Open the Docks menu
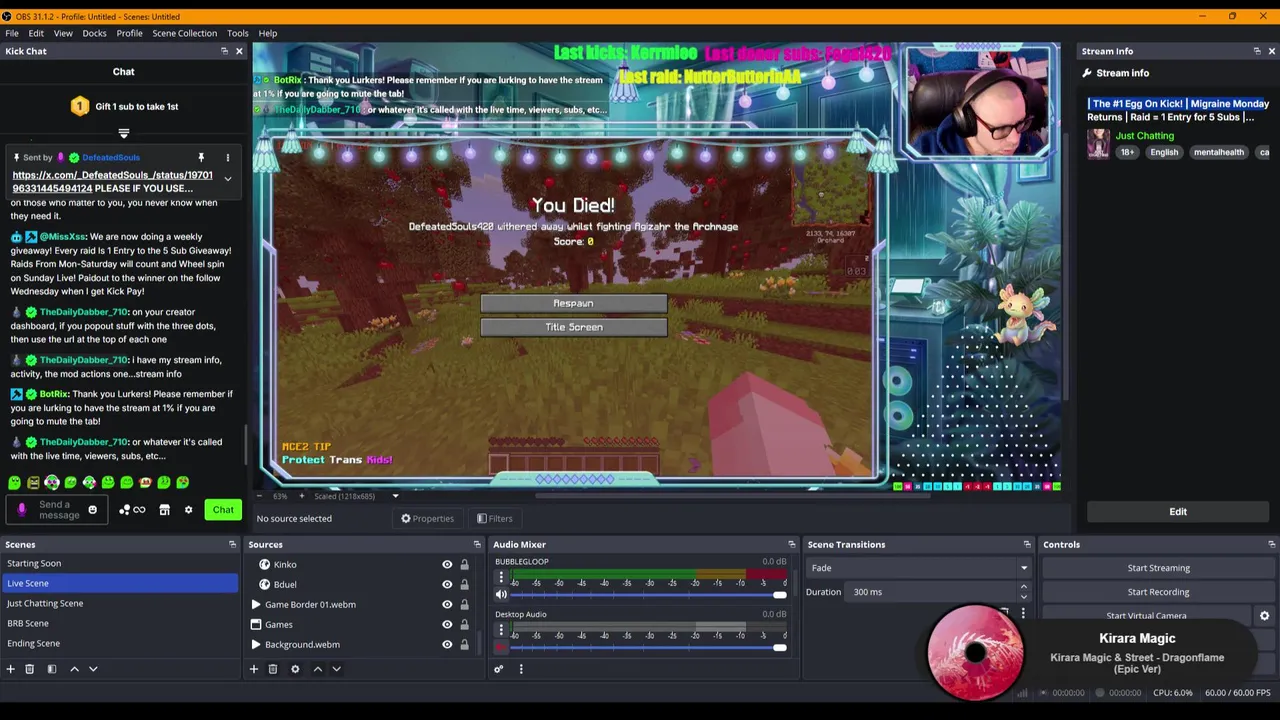 coord(94,33)
